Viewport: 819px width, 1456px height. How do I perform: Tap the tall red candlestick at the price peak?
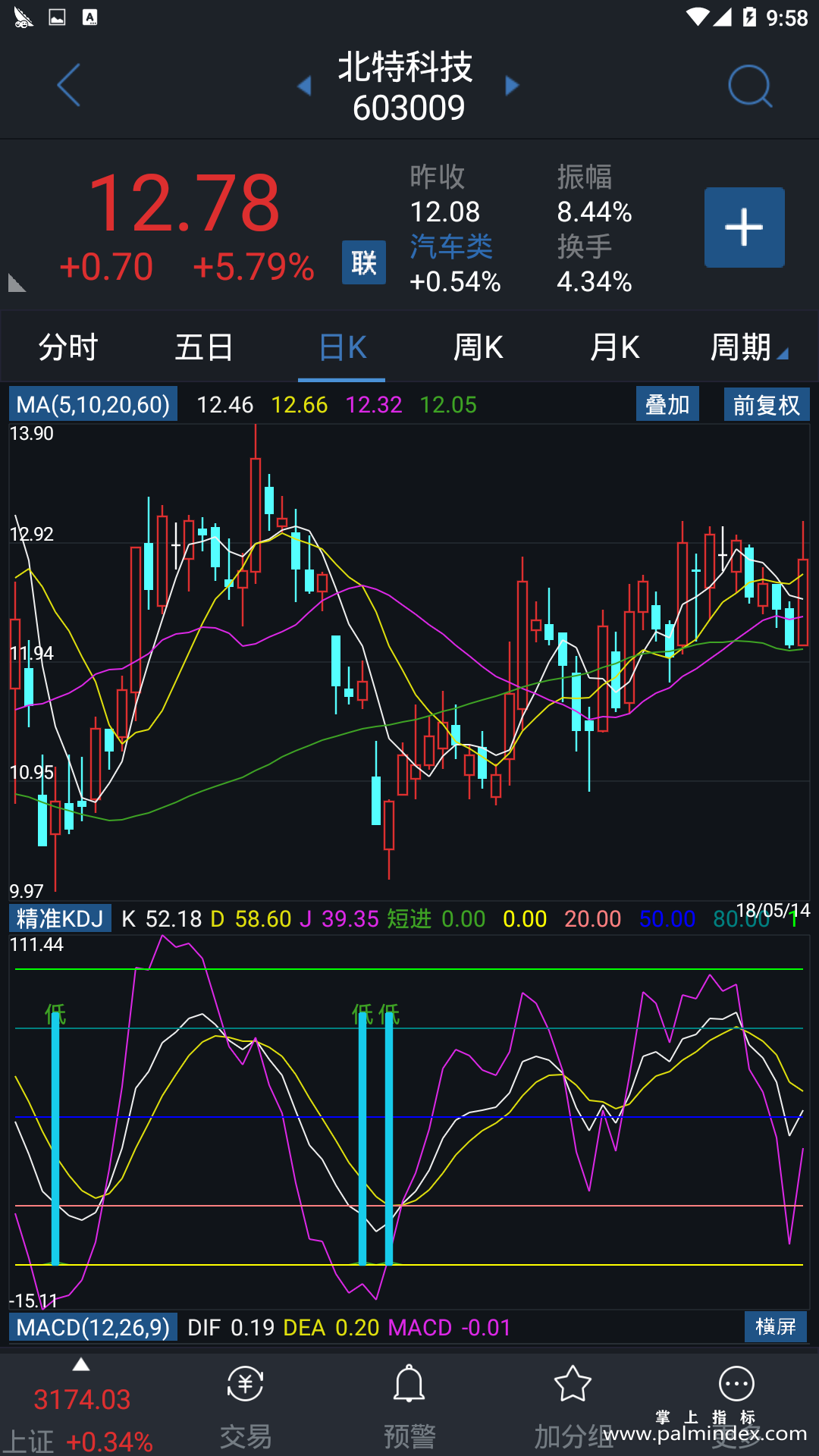click(256, 504)
